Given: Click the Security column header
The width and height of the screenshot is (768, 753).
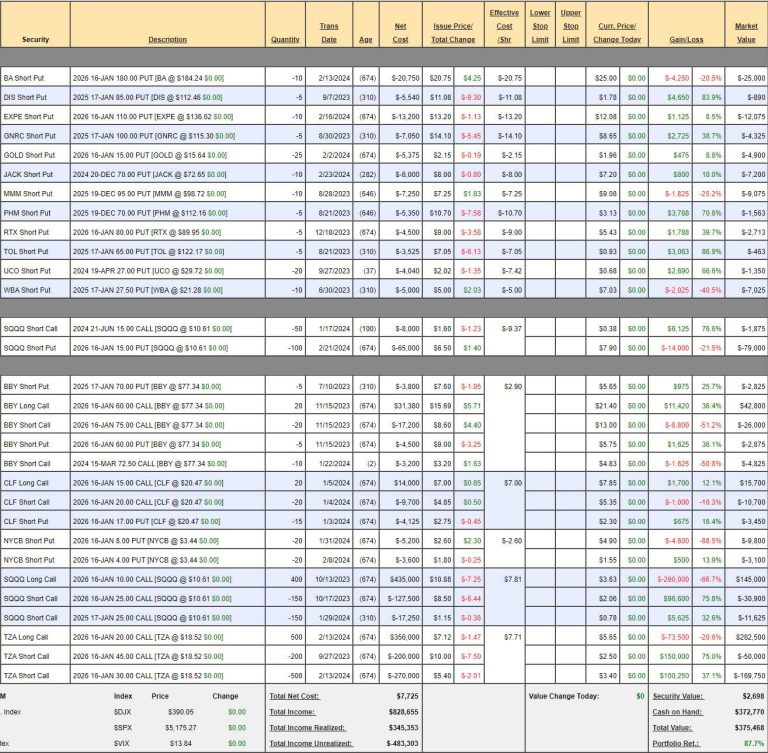Looking at the screenshot, I should pos(34,39).
